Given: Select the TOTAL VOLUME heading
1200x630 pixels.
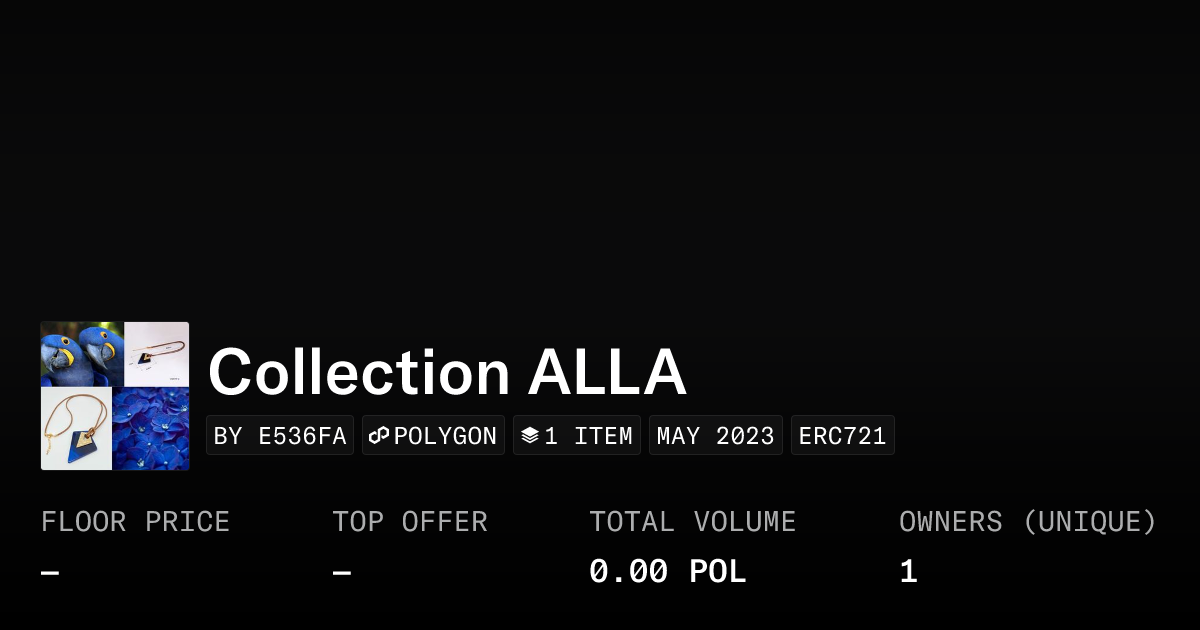Looking at the screenshot, I should pyautogui.click(x=692, y=522).
